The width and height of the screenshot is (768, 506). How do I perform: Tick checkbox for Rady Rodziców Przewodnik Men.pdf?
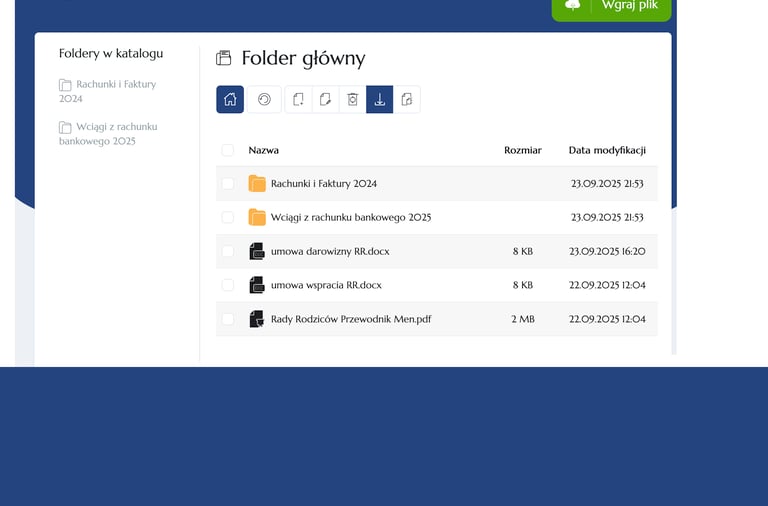coord(227,319)
